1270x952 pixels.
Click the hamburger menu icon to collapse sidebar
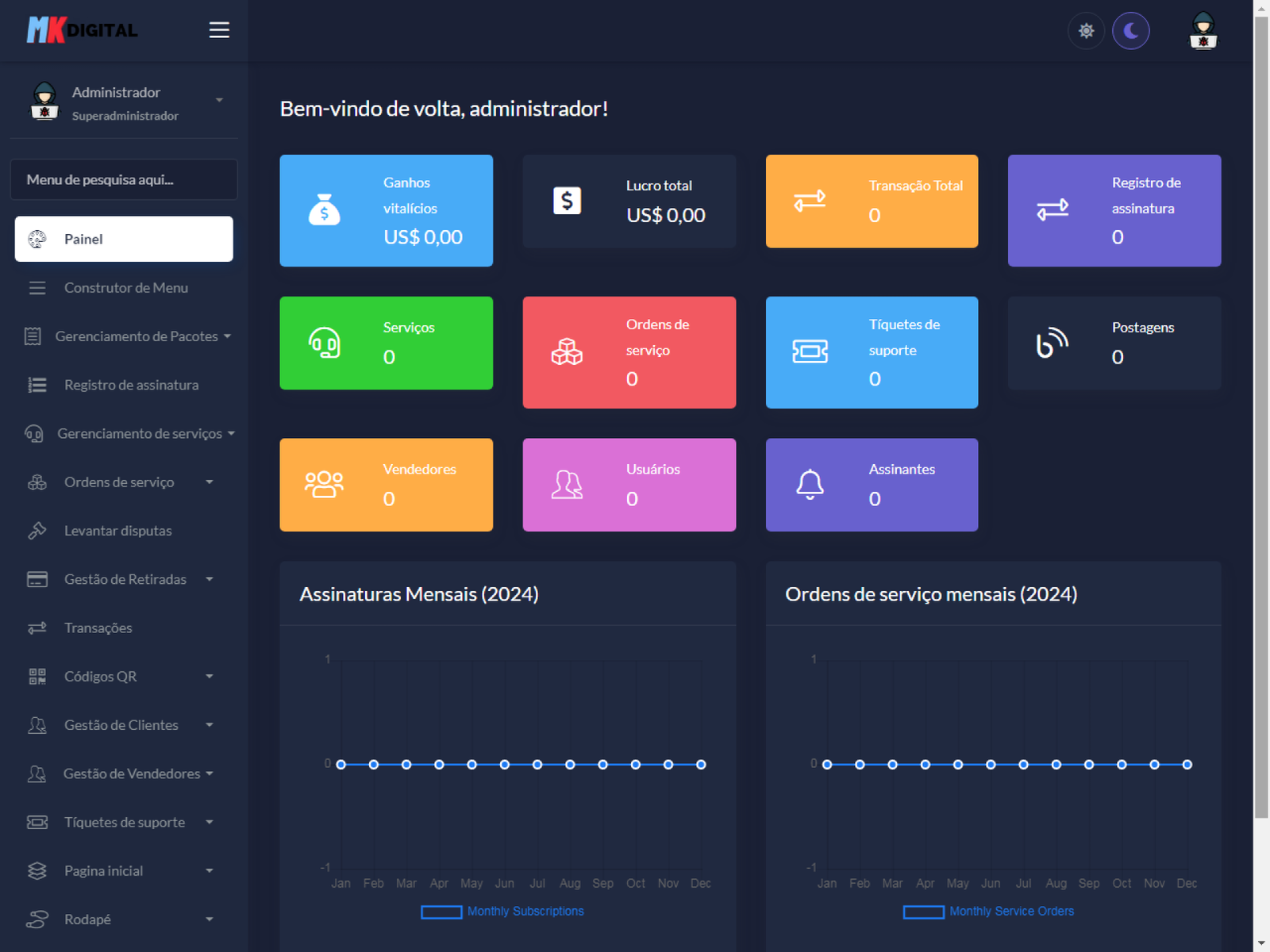219,30
